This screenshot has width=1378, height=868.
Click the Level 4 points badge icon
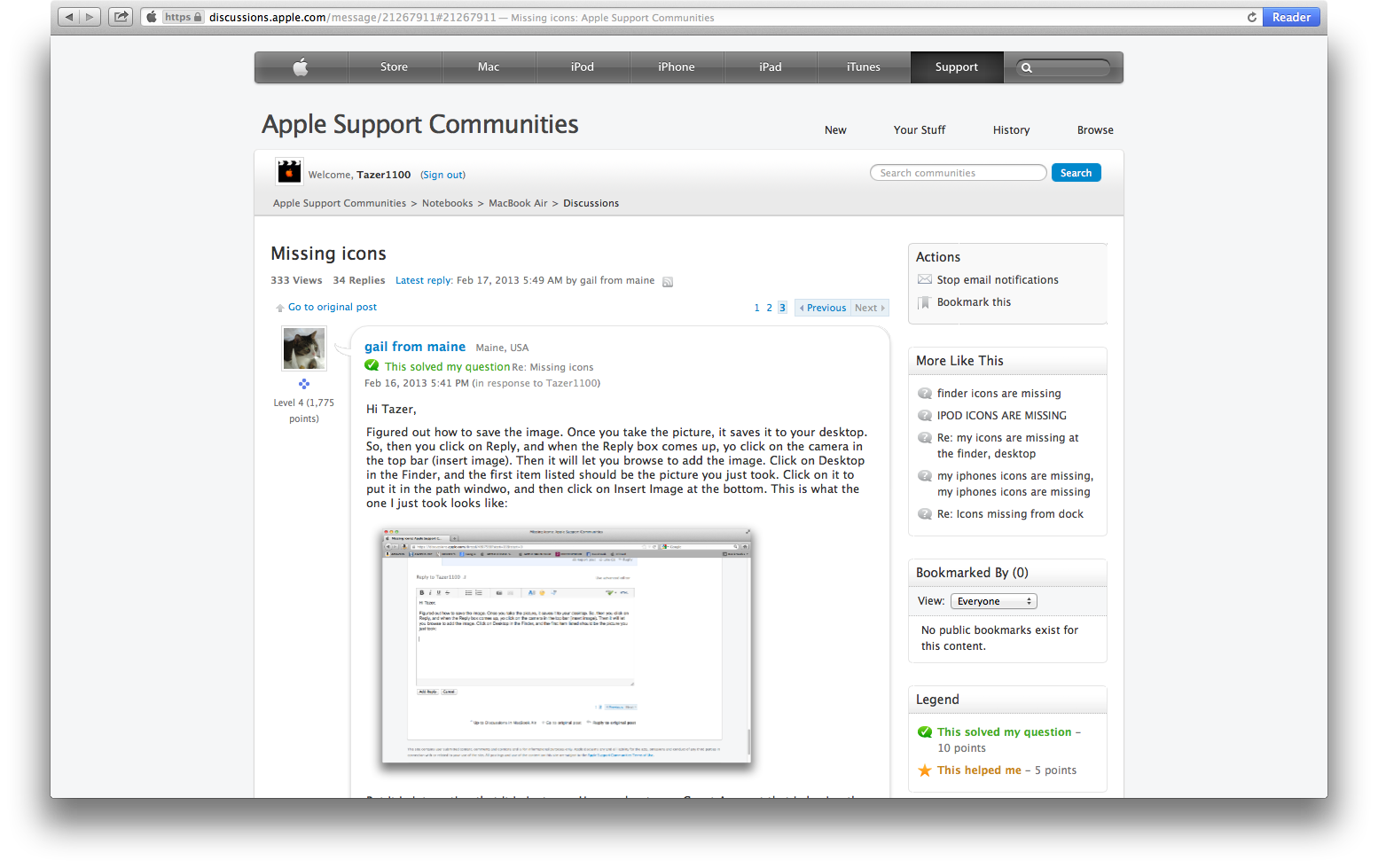coord(304,384)
